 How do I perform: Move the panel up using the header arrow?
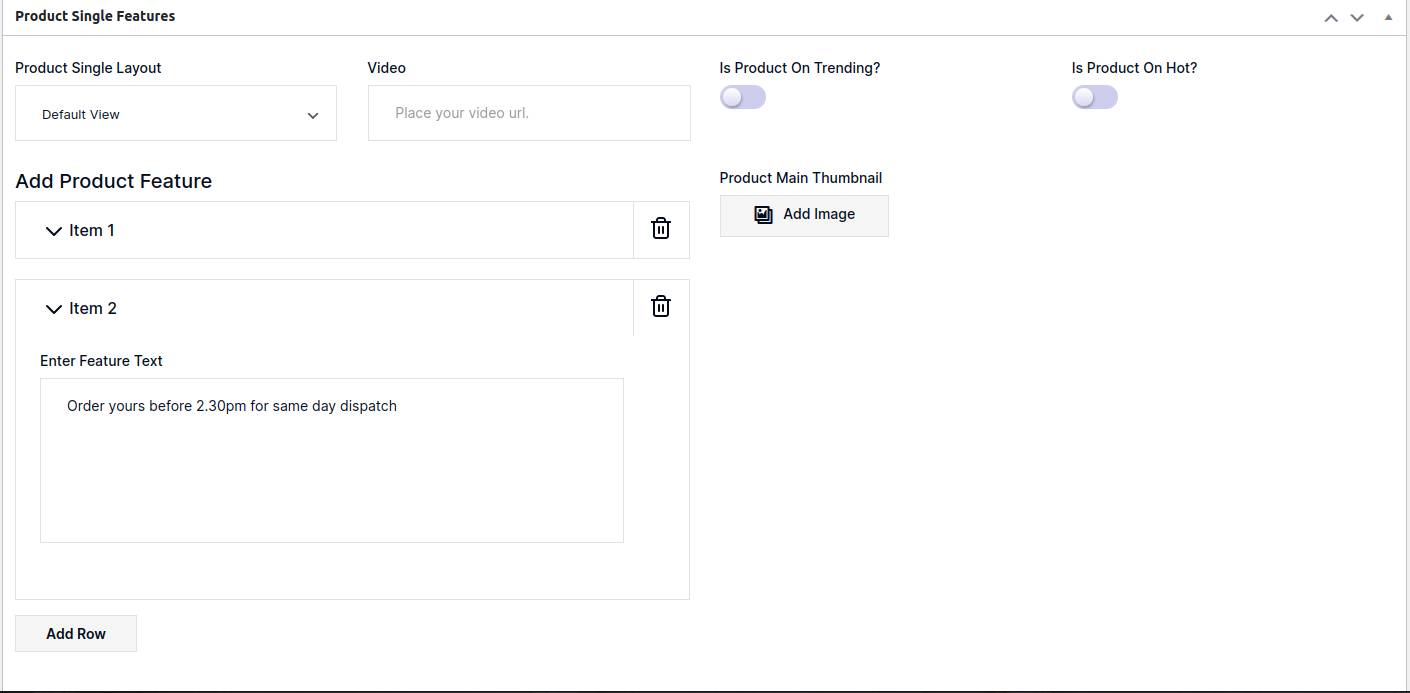point(1331,18)
